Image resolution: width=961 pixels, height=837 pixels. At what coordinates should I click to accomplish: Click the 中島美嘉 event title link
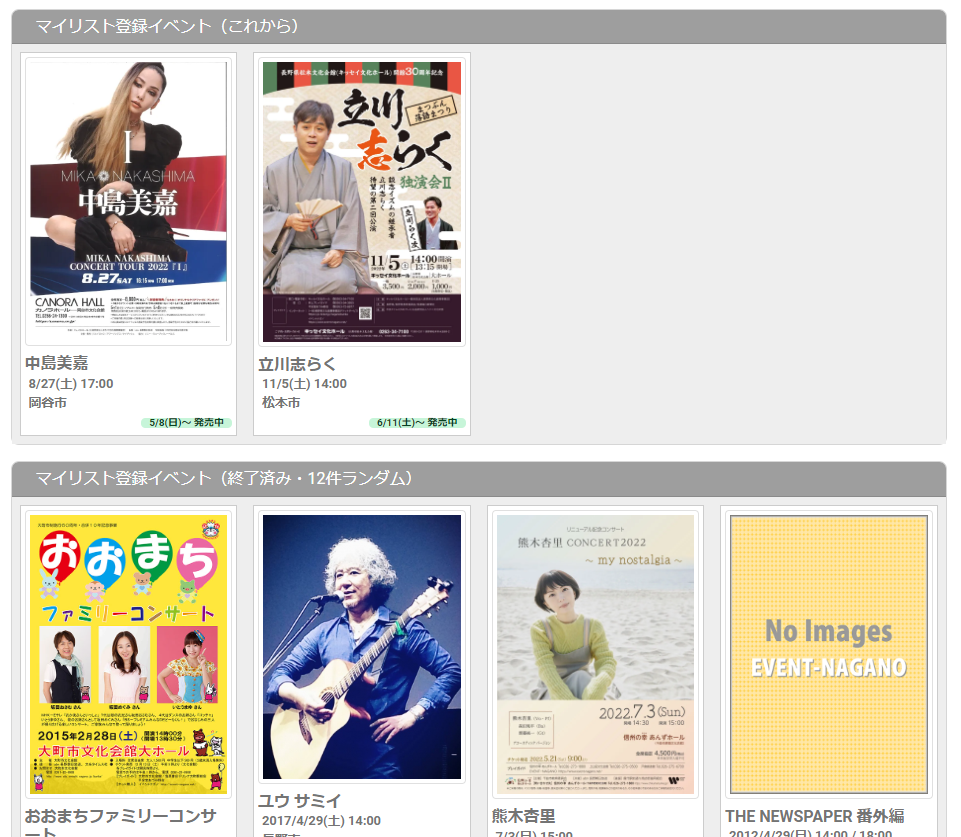pyautogui.click(x=56, y=363)
